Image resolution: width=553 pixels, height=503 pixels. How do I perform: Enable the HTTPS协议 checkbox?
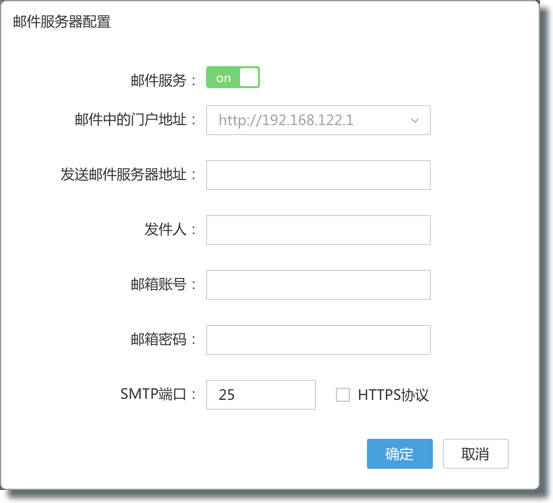click(342, 395)
